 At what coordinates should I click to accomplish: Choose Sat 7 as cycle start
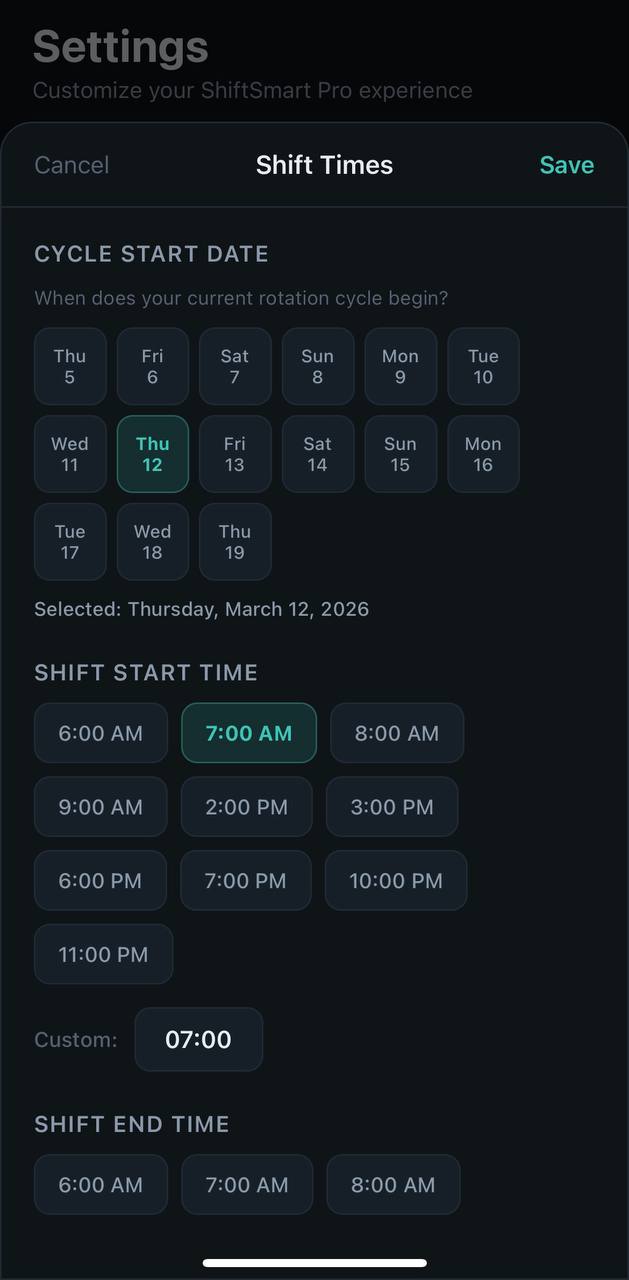tap(235, 366)
